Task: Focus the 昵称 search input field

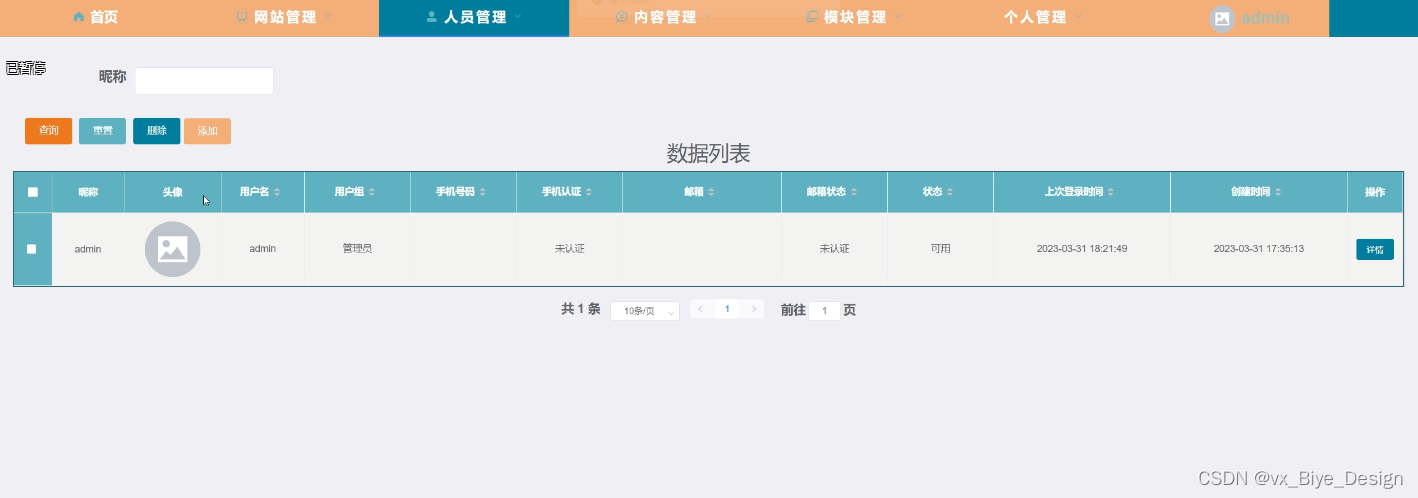Action: click(204, 81)
